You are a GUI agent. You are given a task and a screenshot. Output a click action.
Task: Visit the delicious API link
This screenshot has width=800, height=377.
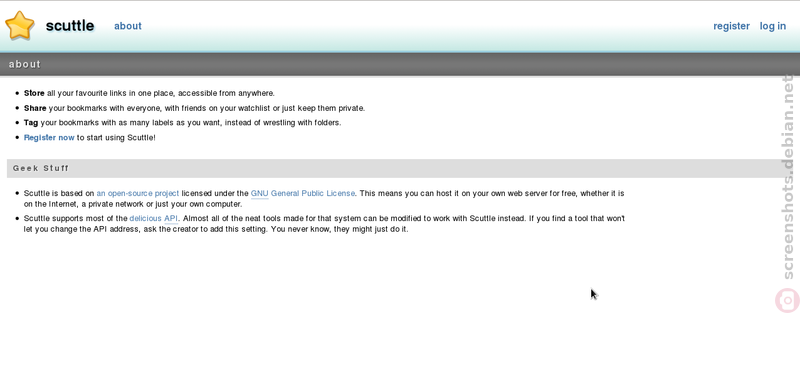pyautogui.click(x=154, y=218)
